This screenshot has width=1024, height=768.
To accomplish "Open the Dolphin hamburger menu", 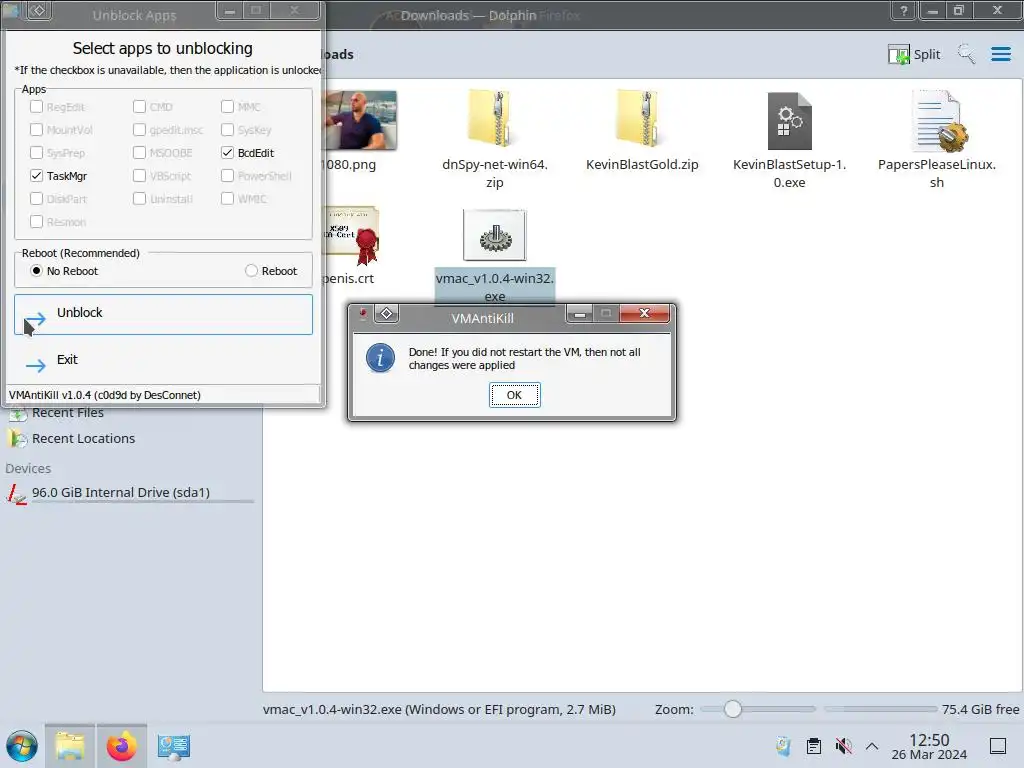I will tap(1000, 54).
